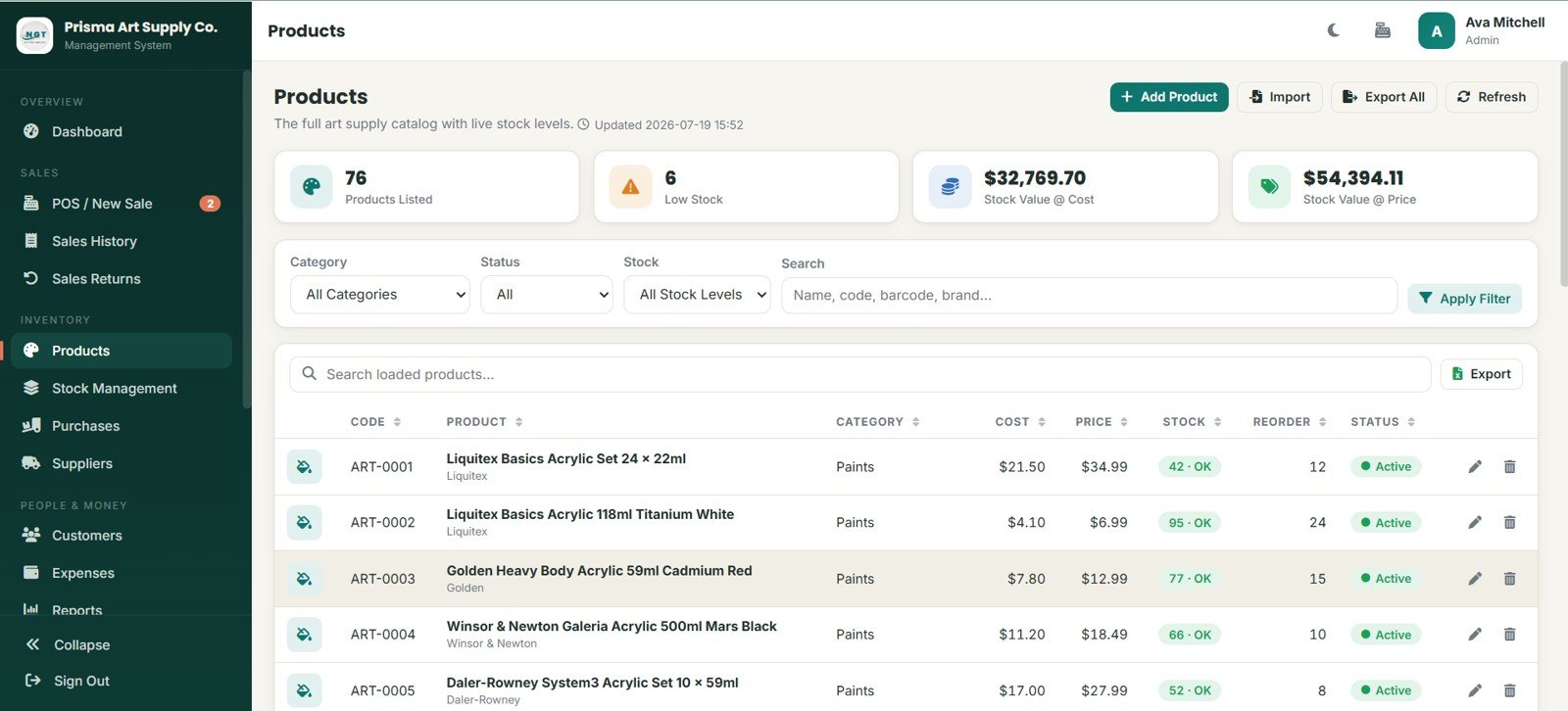Apply Filter to products
This screenshot has height=711, width=1568.
pos(1465,299)
